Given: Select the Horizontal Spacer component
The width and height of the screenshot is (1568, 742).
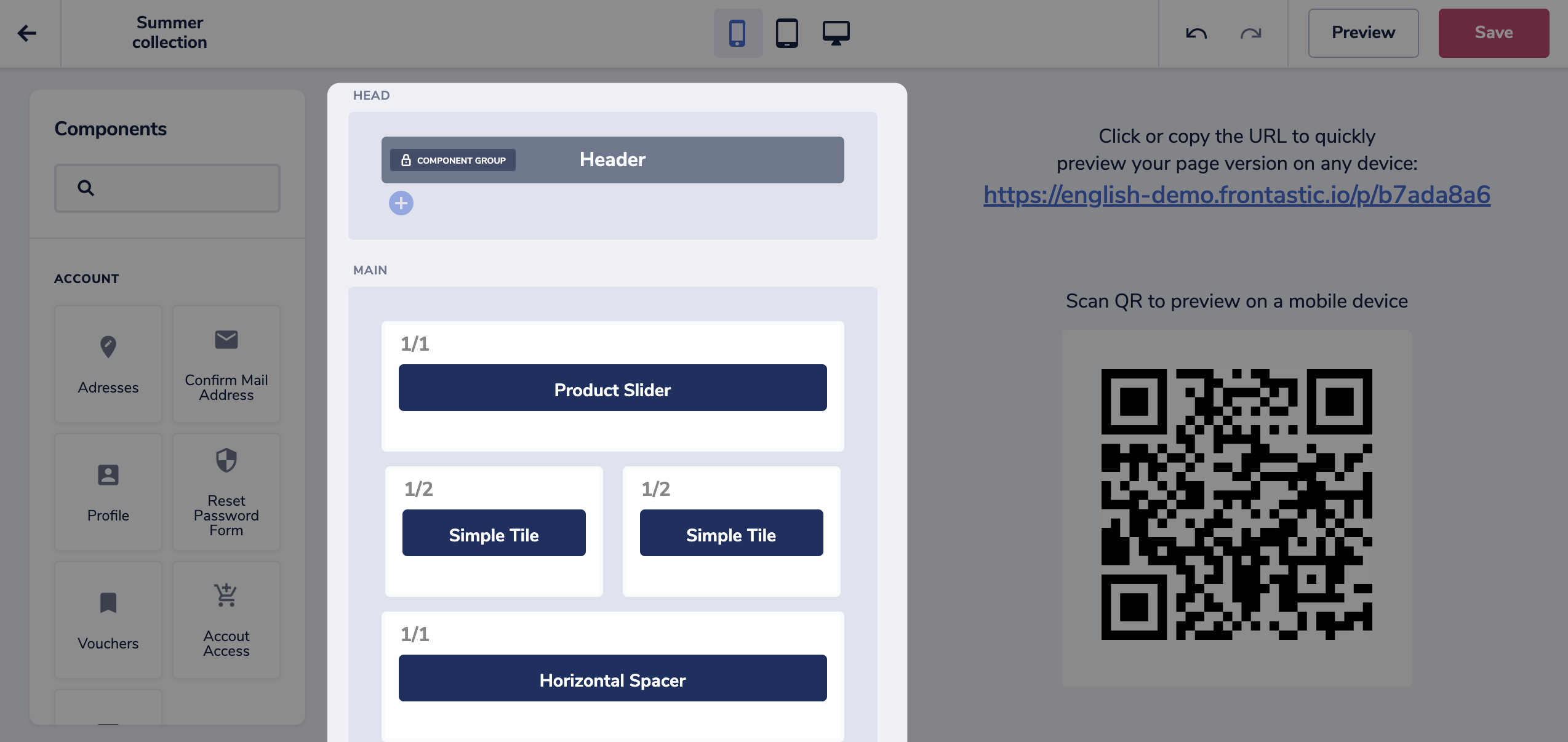Looking at the screenshot, I should [613, 678].
